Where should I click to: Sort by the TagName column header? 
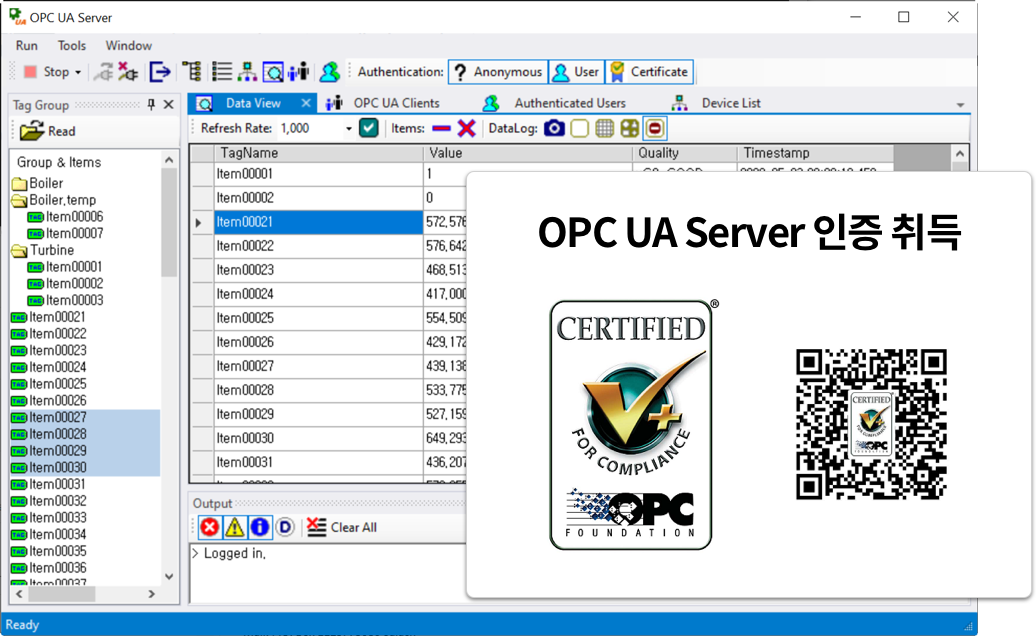[x=318, y=153]
